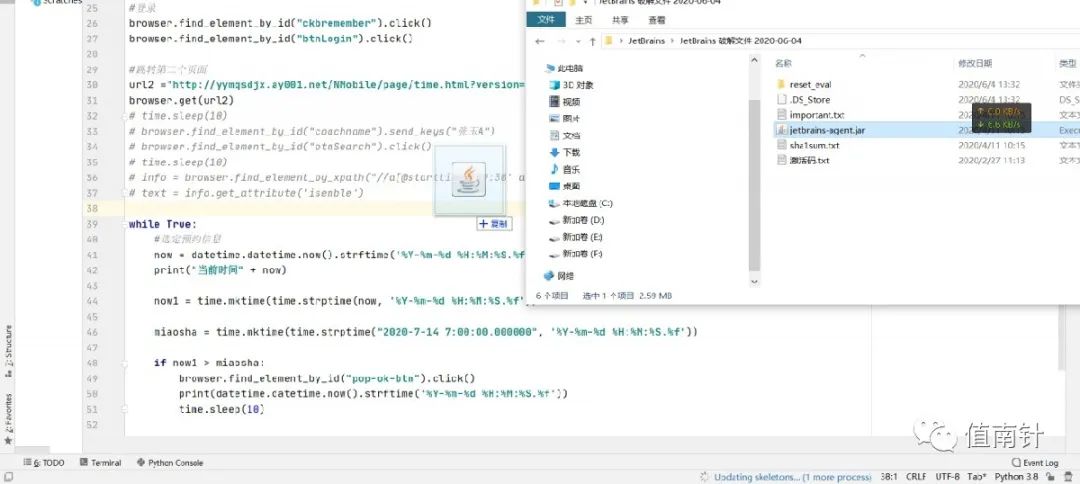Expand the chevron before JetBrains breadcrumb

pyautogui.click(x=621, y=41)
